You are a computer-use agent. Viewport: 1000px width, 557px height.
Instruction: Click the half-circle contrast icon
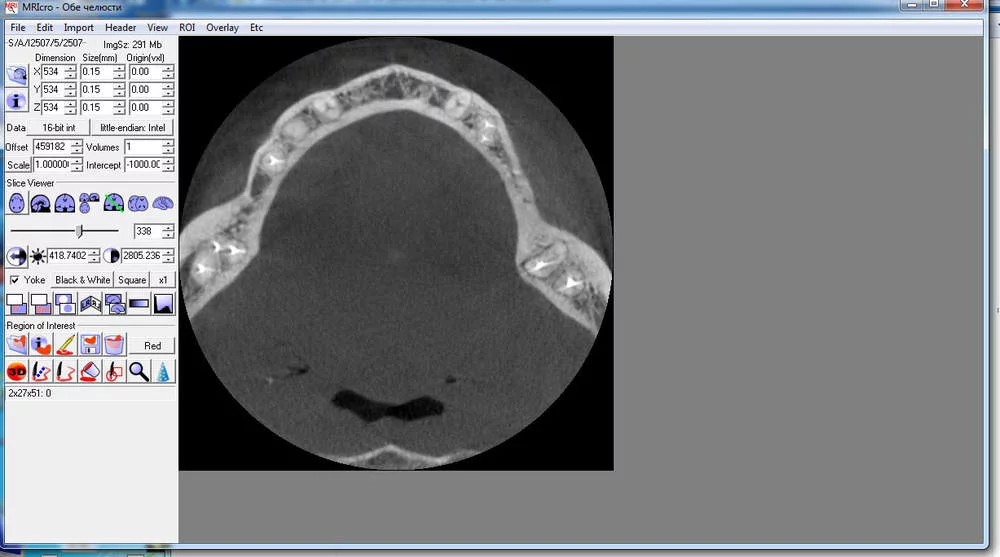pos(111,256)
